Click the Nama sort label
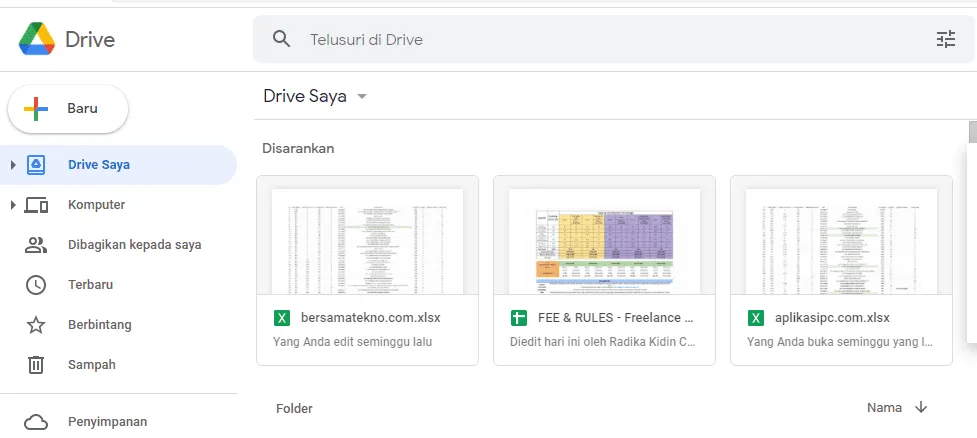 tap(884, 407)
